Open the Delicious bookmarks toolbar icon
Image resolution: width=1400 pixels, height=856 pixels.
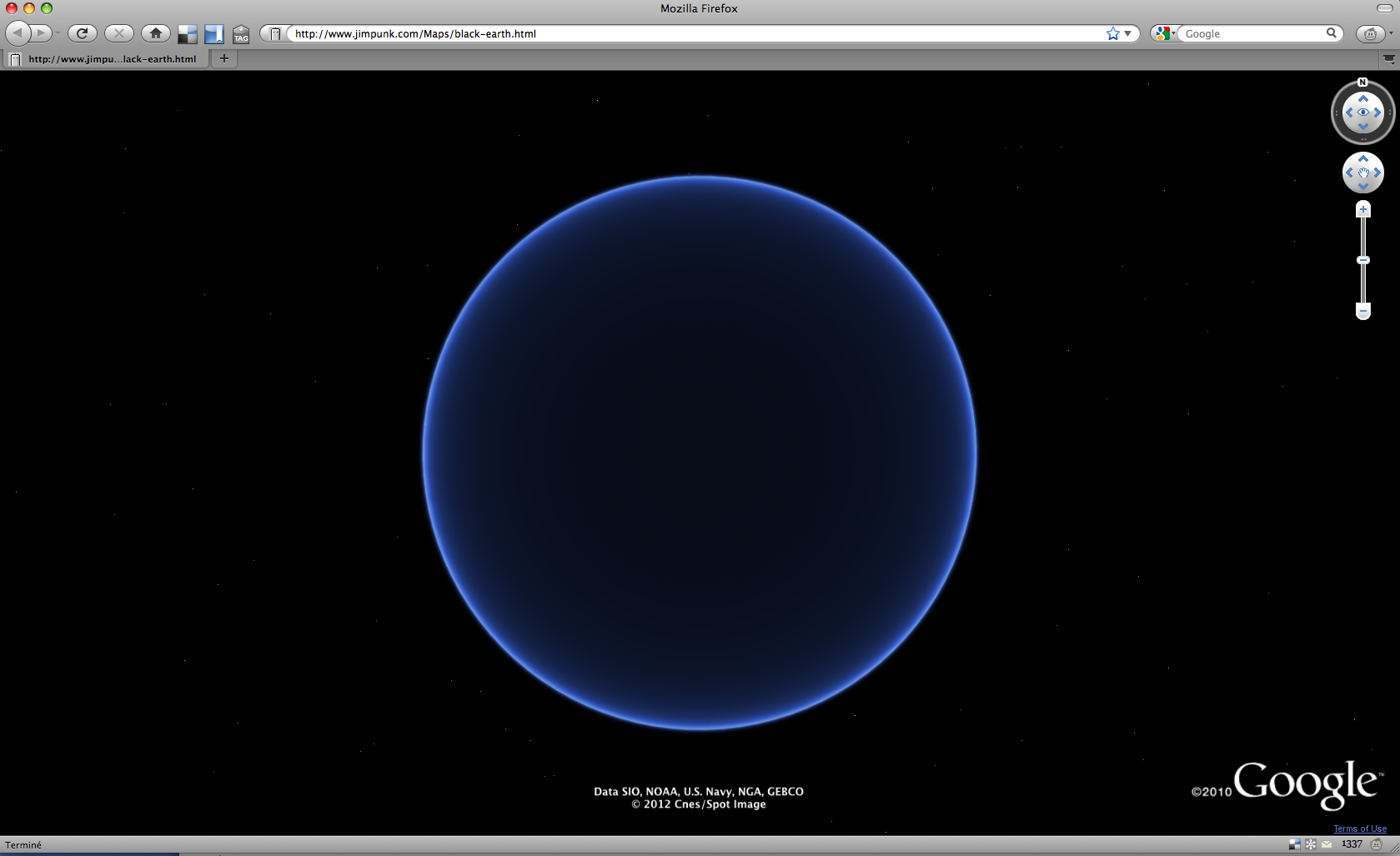pos(188,34)
